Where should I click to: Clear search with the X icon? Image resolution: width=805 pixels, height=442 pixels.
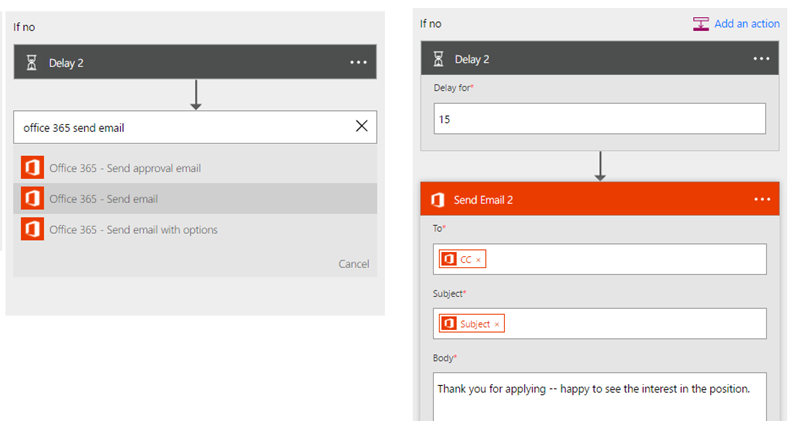(x=361, y=126)
